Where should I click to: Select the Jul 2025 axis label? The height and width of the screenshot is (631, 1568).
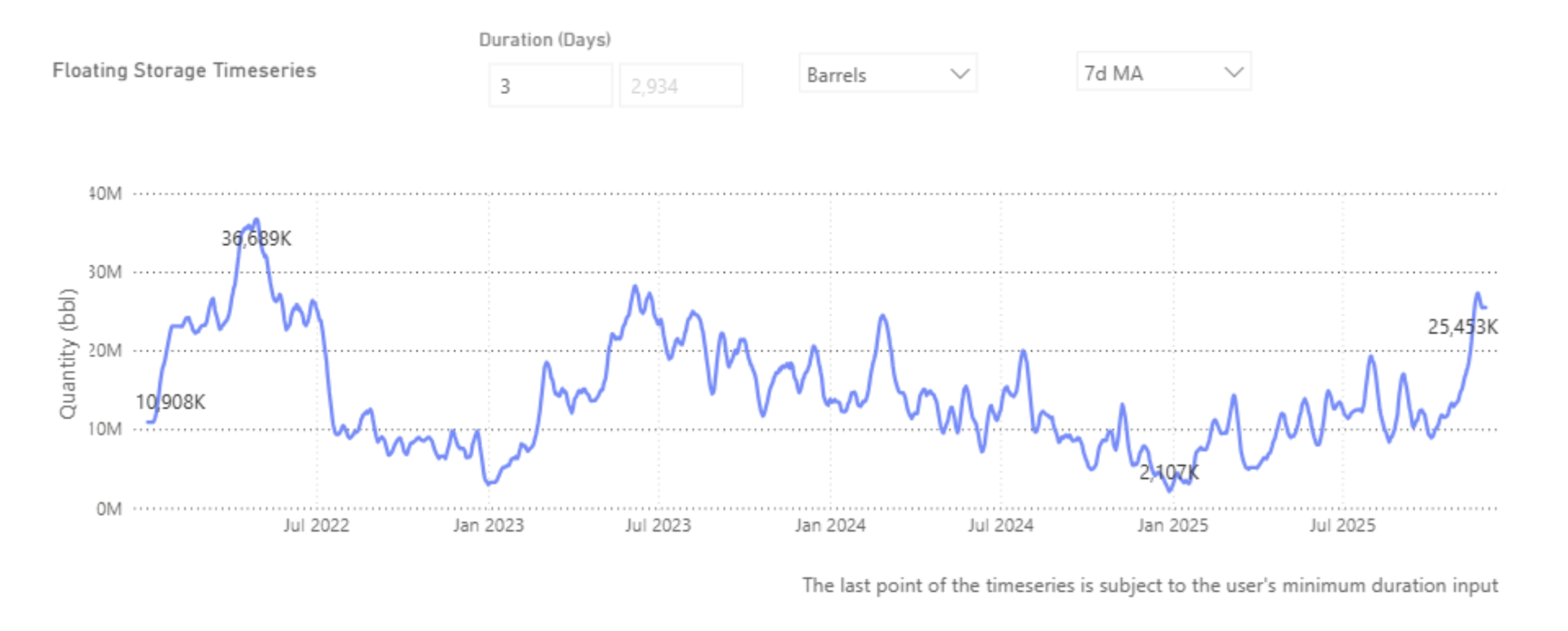click(1342, 526)
